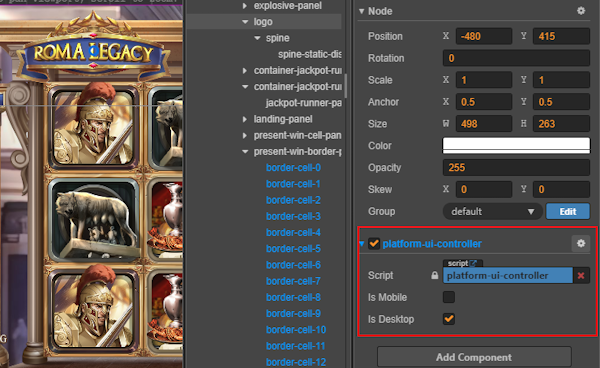
Task: Select border-cell-1 in hierarchy
Action: pos(293,184)
